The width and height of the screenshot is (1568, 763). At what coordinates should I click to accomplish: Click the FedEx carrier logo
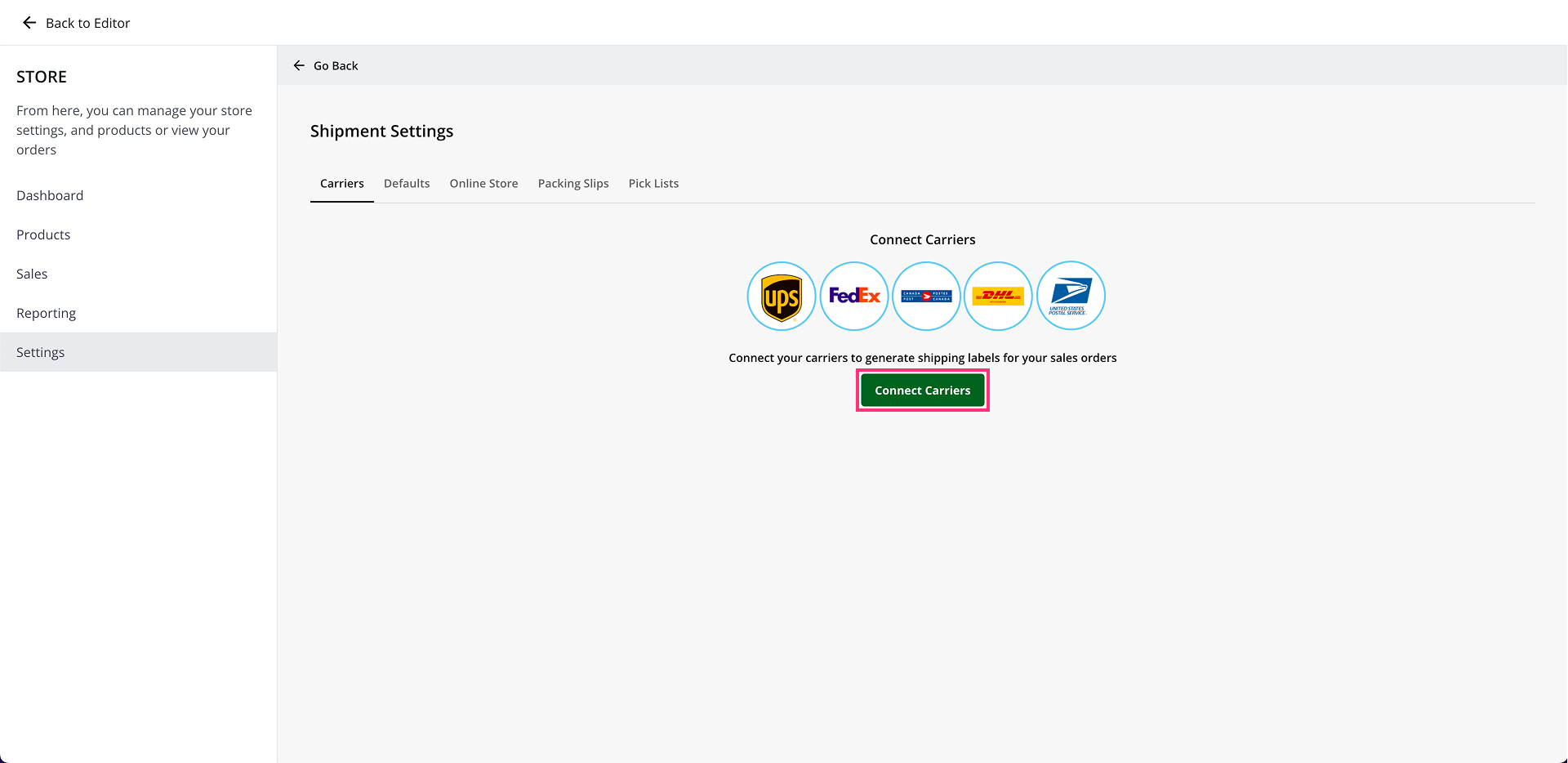(x=854, y=296)
